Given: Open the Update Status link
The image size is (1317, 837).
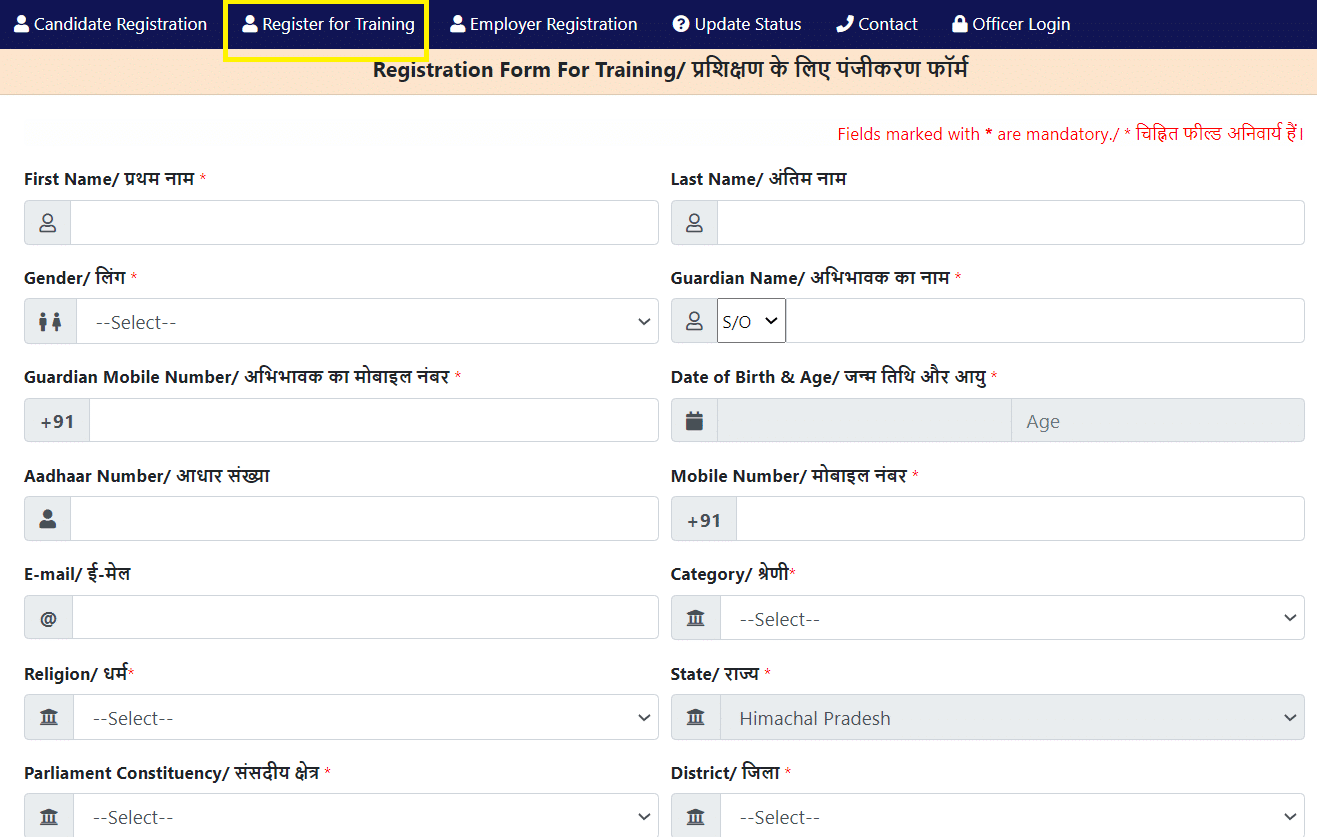Looking at the screenshot, I should (737, 24).
